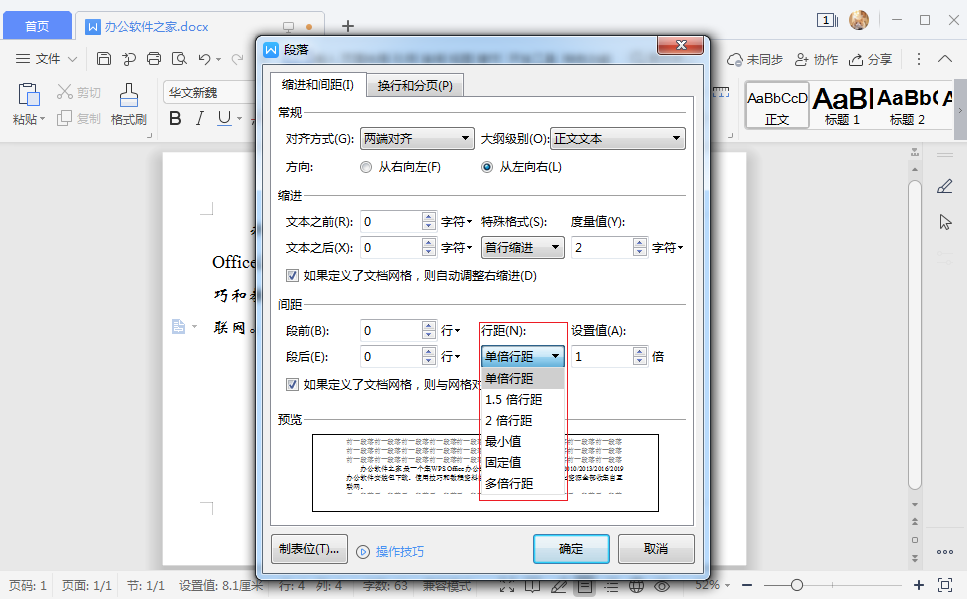The image size is (967, 599).
Task: Click the eye protection mode icon in status bar
Action: [662, 585]
